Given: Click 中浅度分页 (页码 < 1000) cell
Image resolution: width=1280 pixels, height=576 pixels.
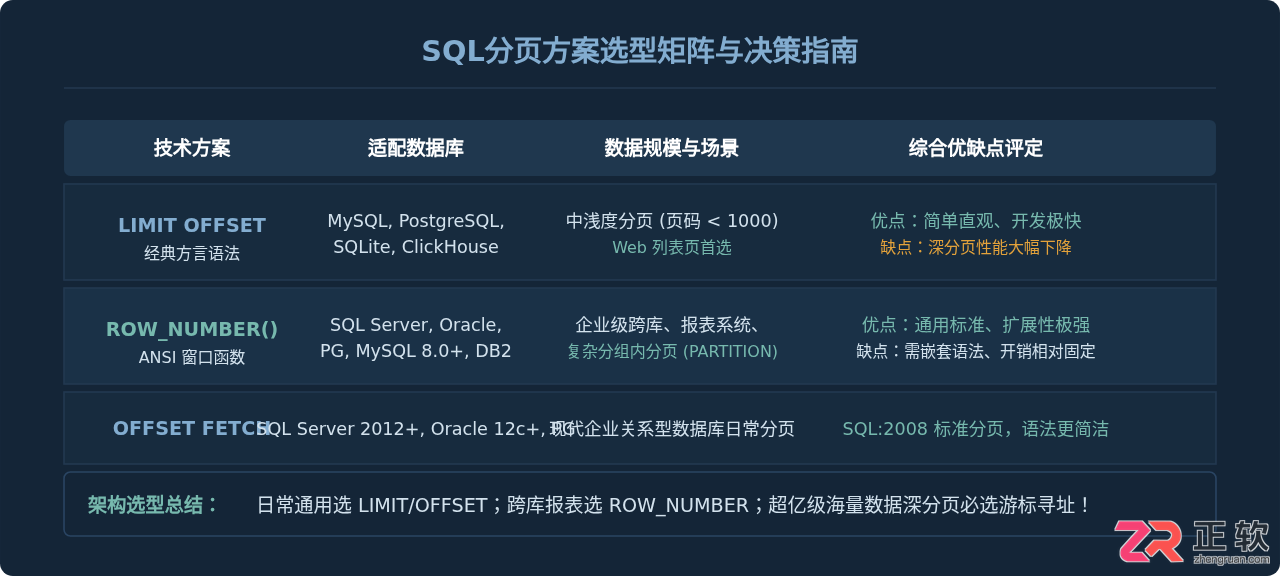Looking at the screenshot, I should click(x=672, y=221).
